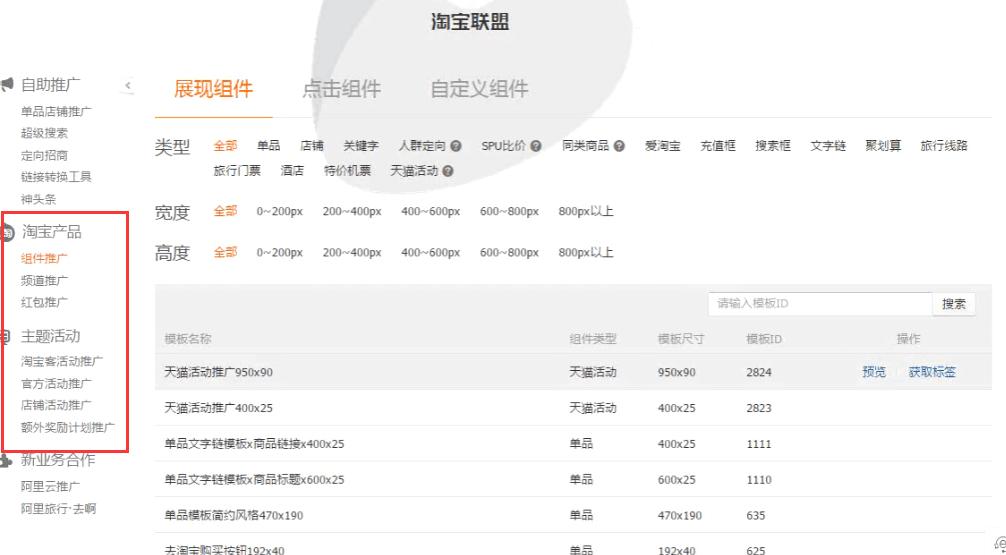Click the 搜索 button
This screenshot has width=1006, height=555.
coord(954,303)
